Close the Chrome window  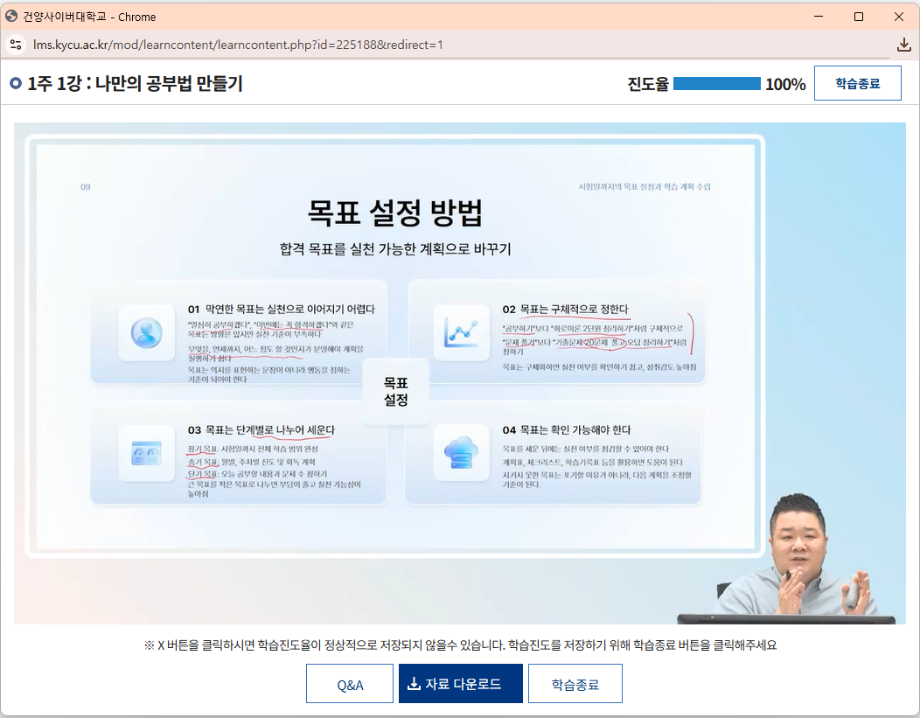(898, 16)
